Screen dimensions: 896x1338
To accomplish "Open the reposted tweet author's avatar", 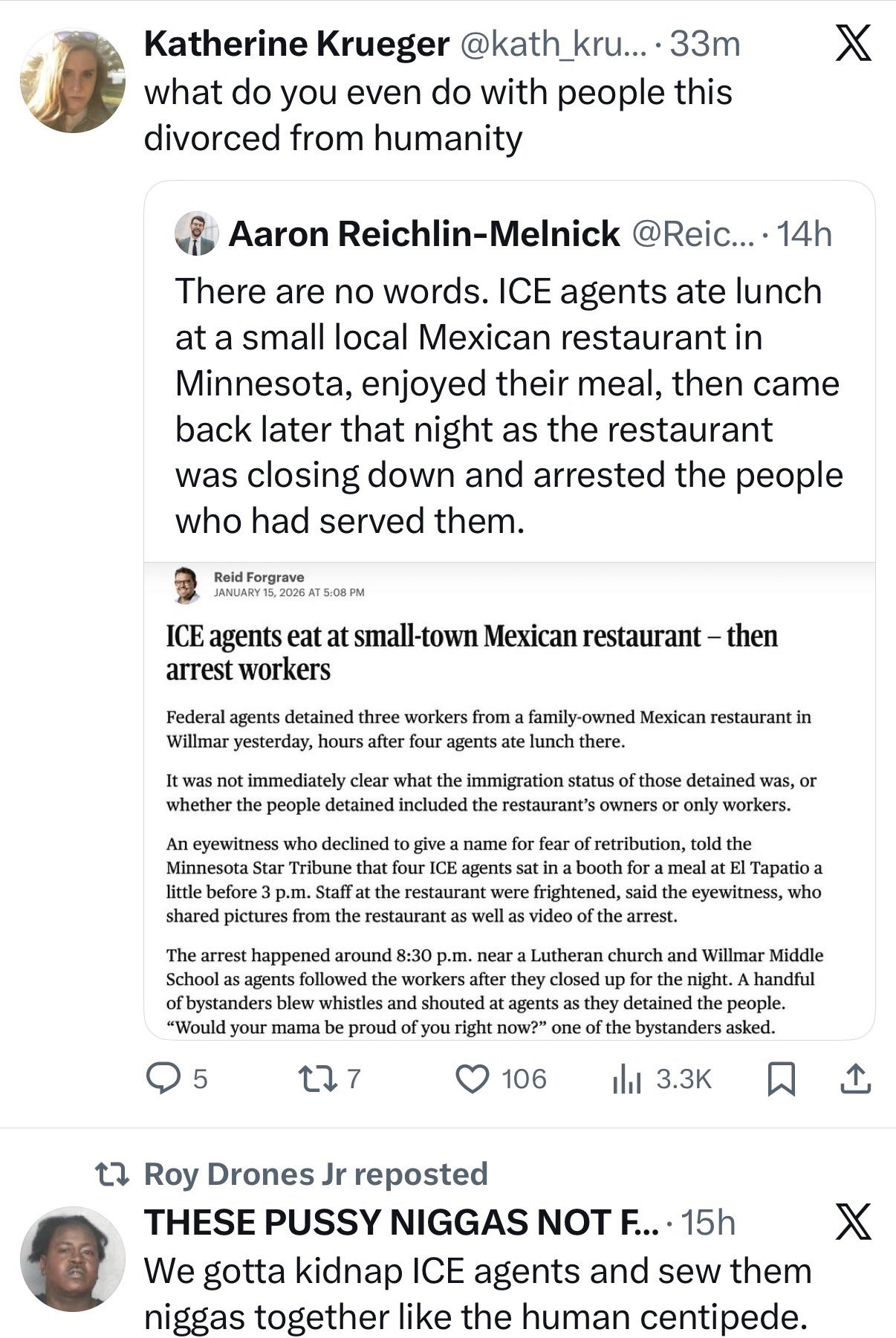I will (73, 1258).
